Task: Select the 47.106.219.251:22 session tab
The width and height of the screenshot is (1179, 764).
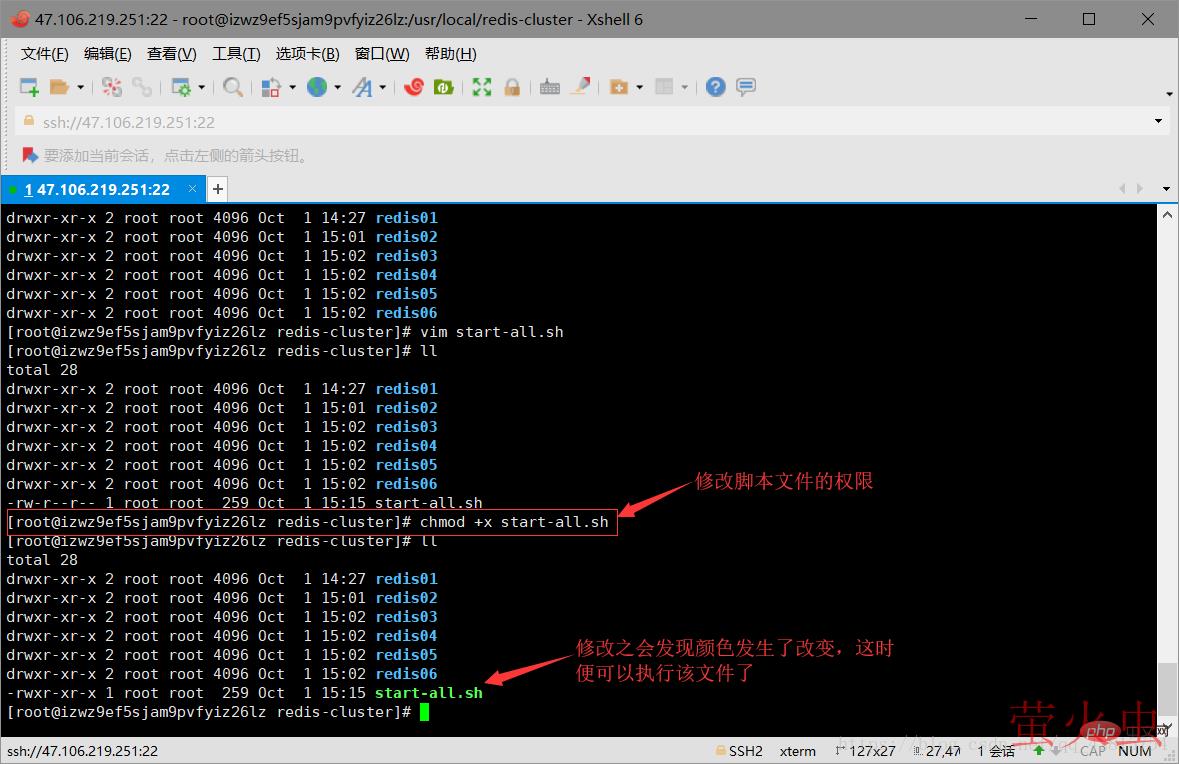Action: coord(97,189)
